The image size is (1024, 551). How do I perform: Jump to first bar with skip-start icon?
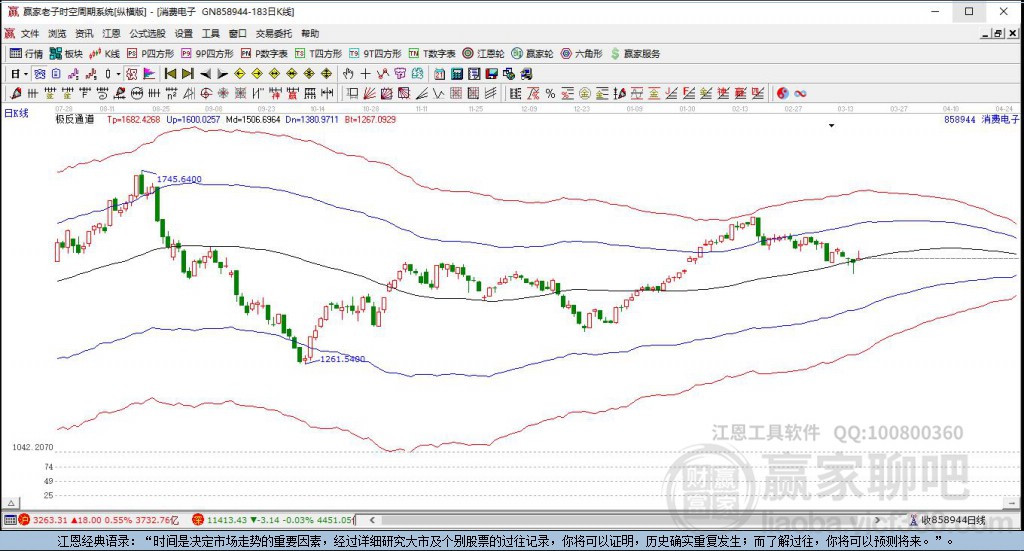[x=170, y=74]
